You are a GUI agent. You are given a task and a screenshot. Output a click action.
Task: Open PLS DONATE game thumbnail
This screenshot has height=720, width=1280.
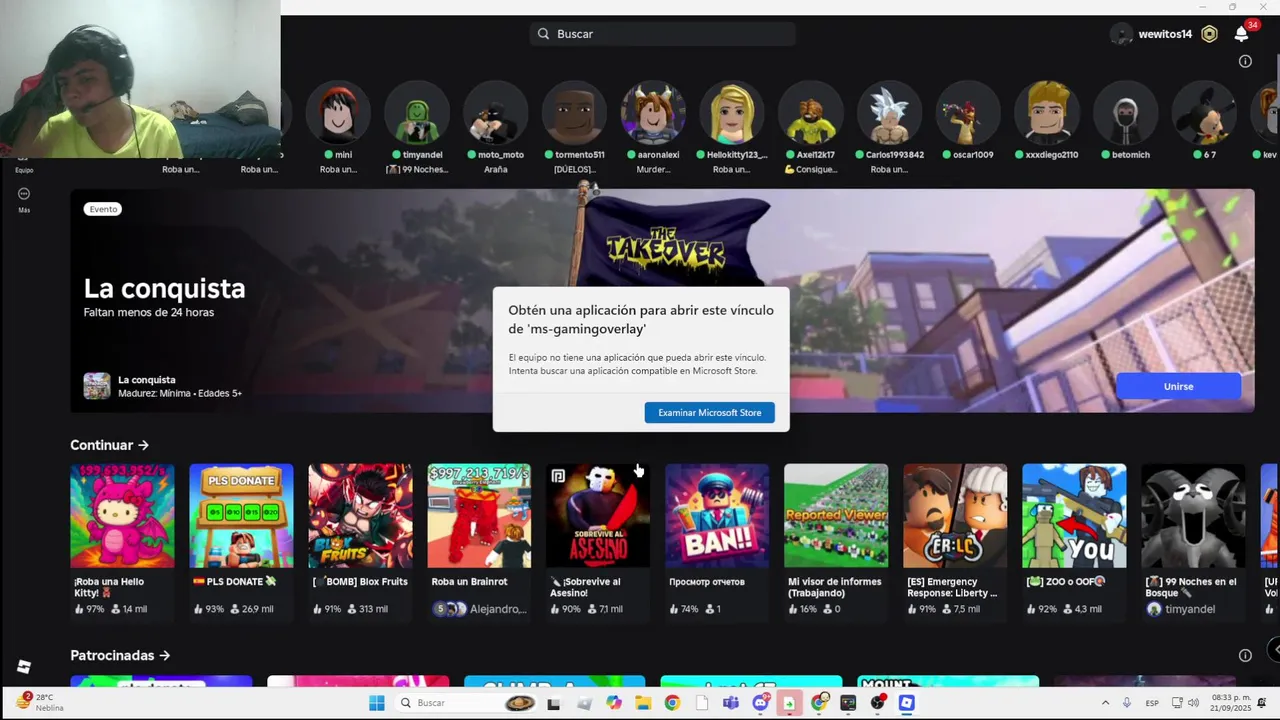pyautogui.click(x=241, y=516)
